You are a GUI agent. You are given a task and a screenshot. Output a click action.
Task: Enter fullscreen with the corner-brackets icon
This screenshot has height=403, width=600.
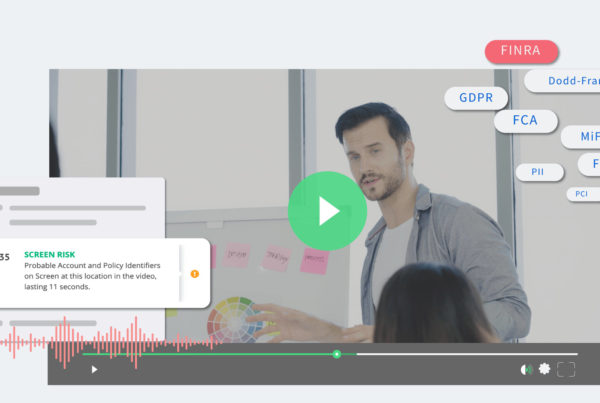[566, 370]
